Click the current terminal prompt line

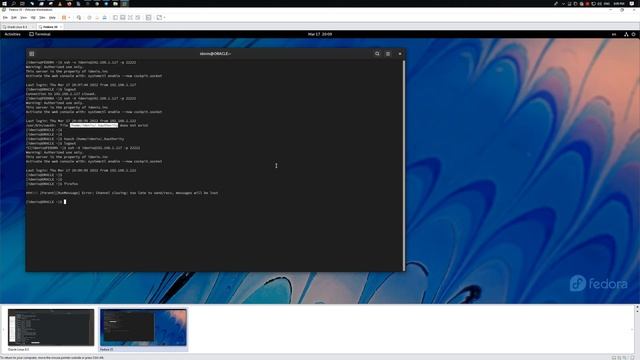[46, 202]
